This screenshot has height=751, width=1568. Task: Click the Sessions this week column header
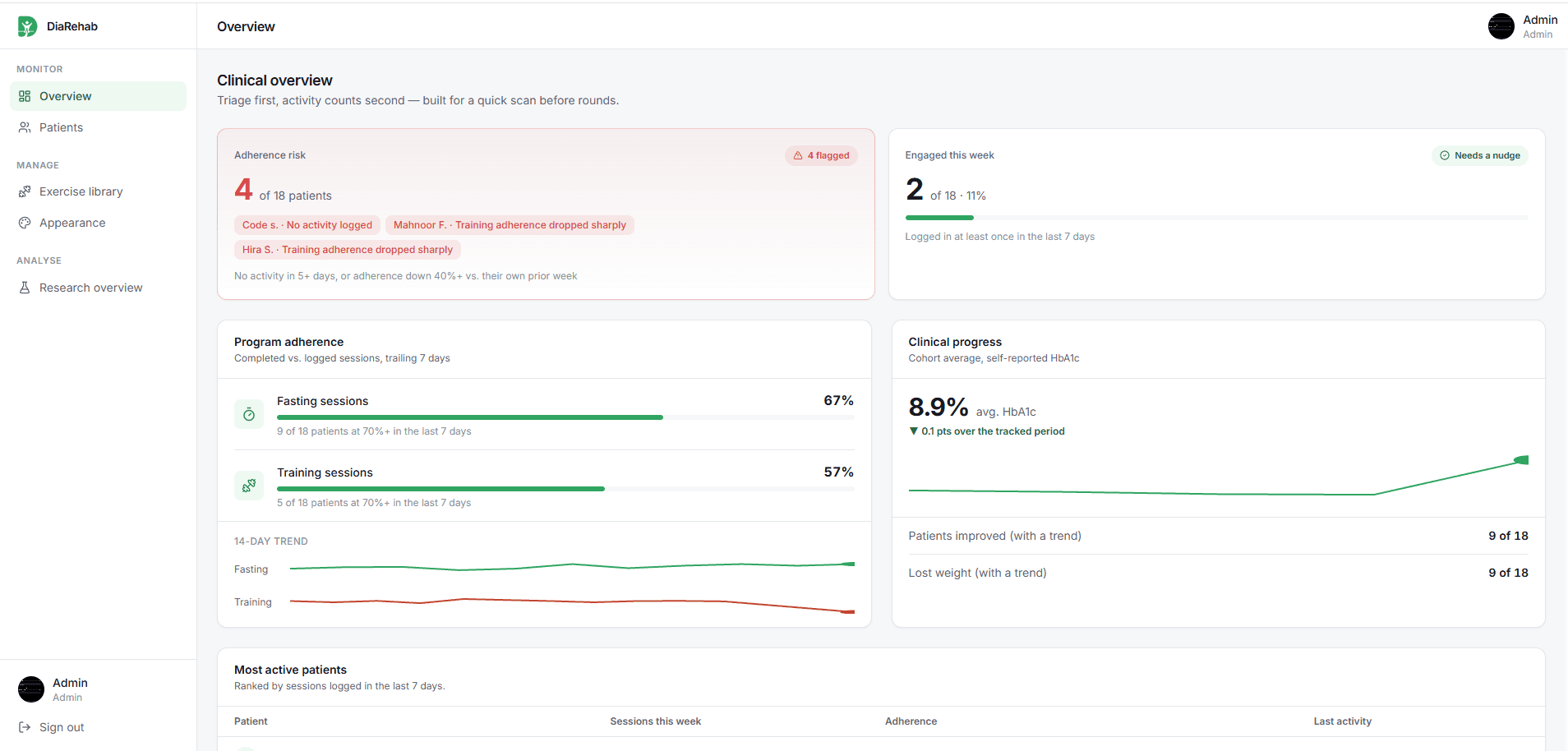tap(655, 721)
